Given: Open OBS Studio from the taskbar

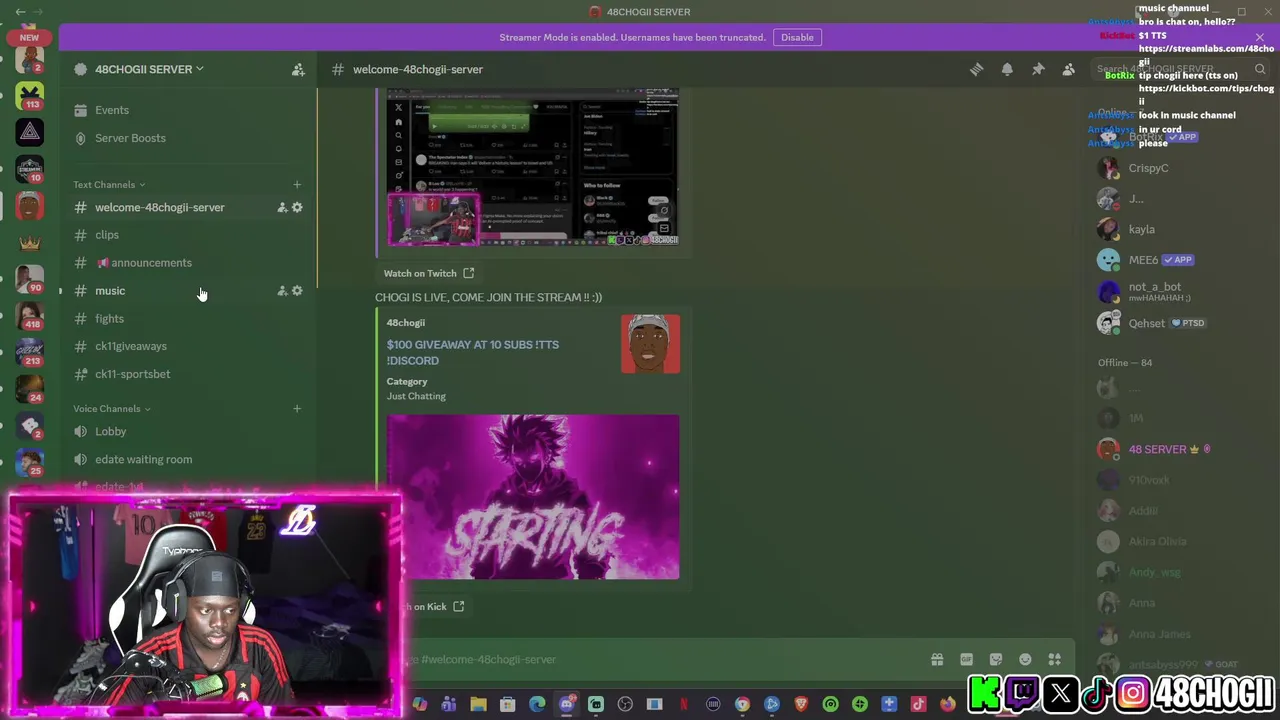Looking at the screenshot, I should pos(625,704).
